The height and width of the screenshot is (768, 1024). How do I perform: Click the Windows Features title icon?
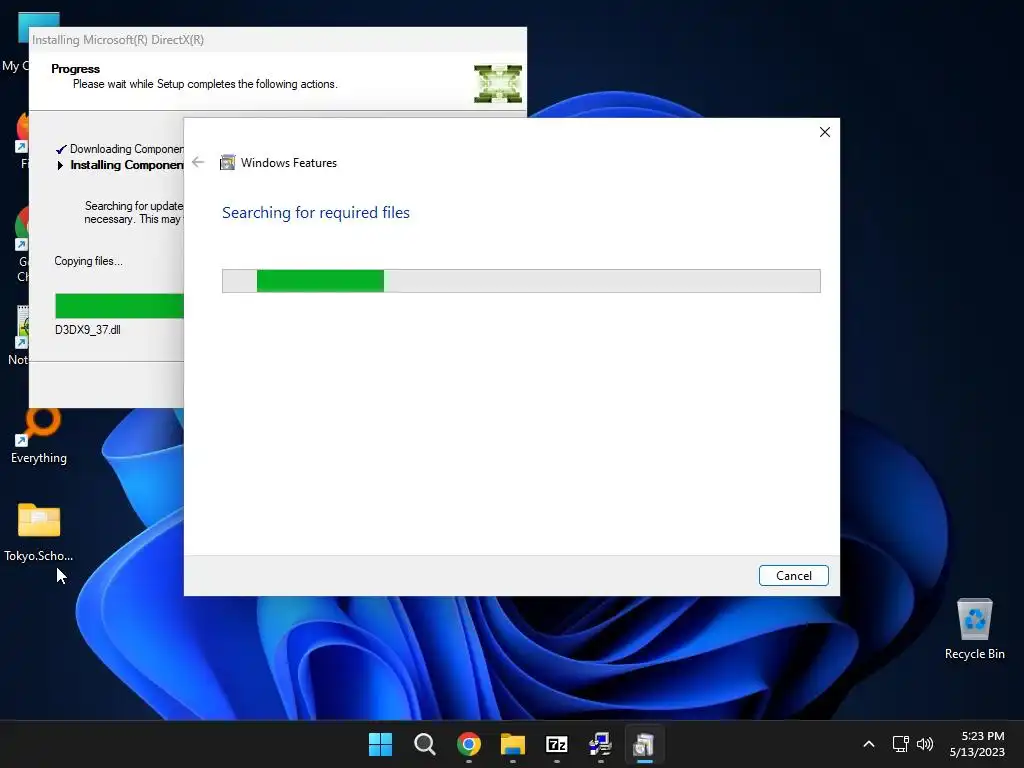[x=227, y=163]
